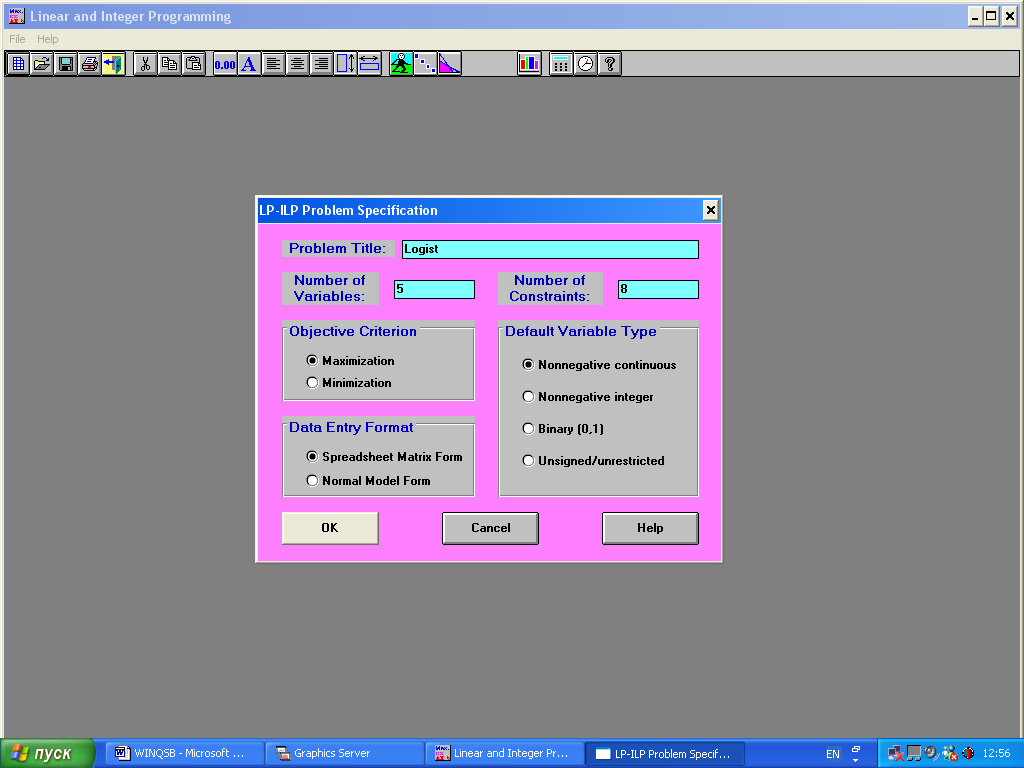Select the center alignment icon
The image size is (1024, 768).
point(297,64)
